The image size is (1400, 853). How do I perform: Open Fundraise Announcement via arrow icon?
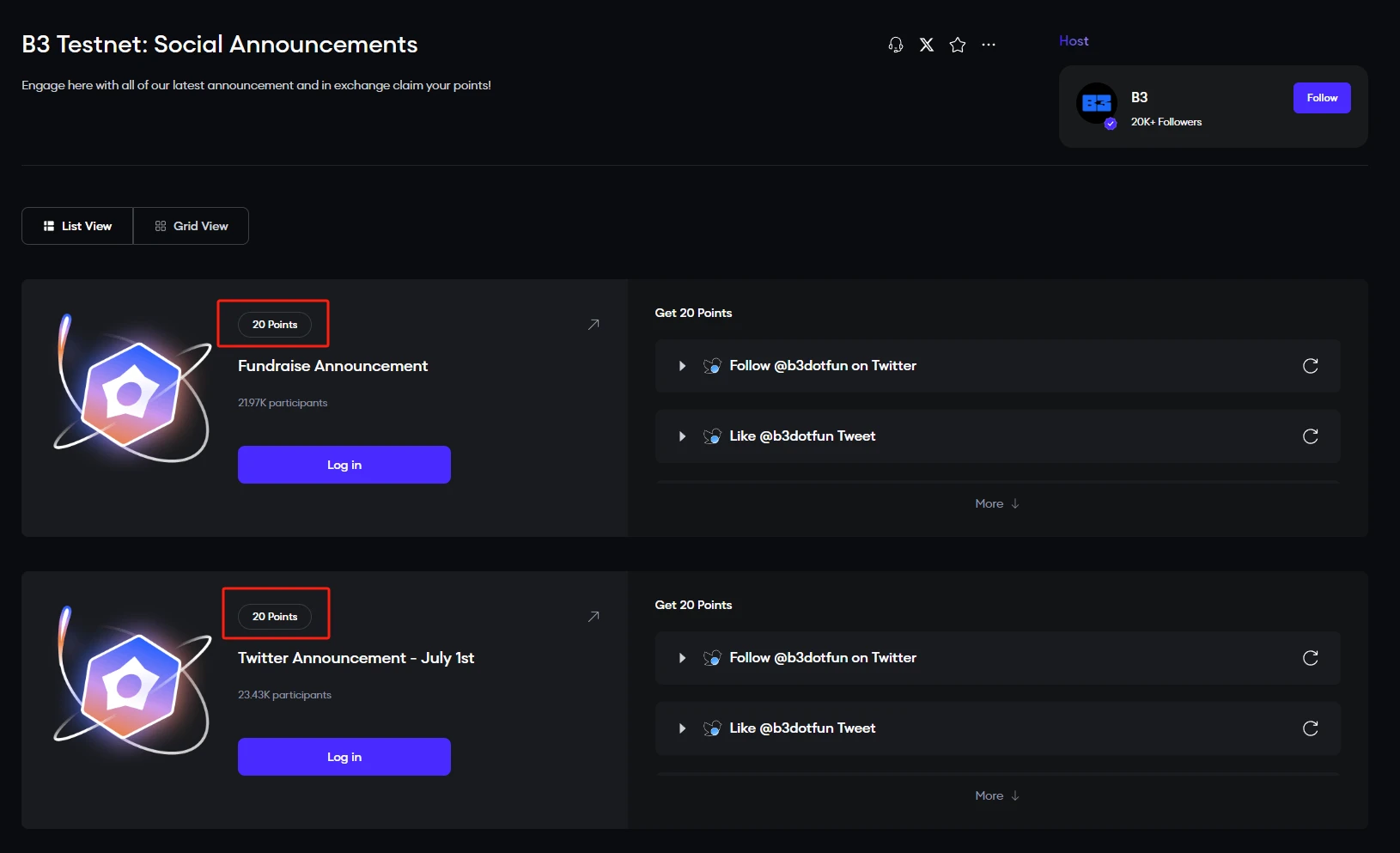[x=593, y=325]
